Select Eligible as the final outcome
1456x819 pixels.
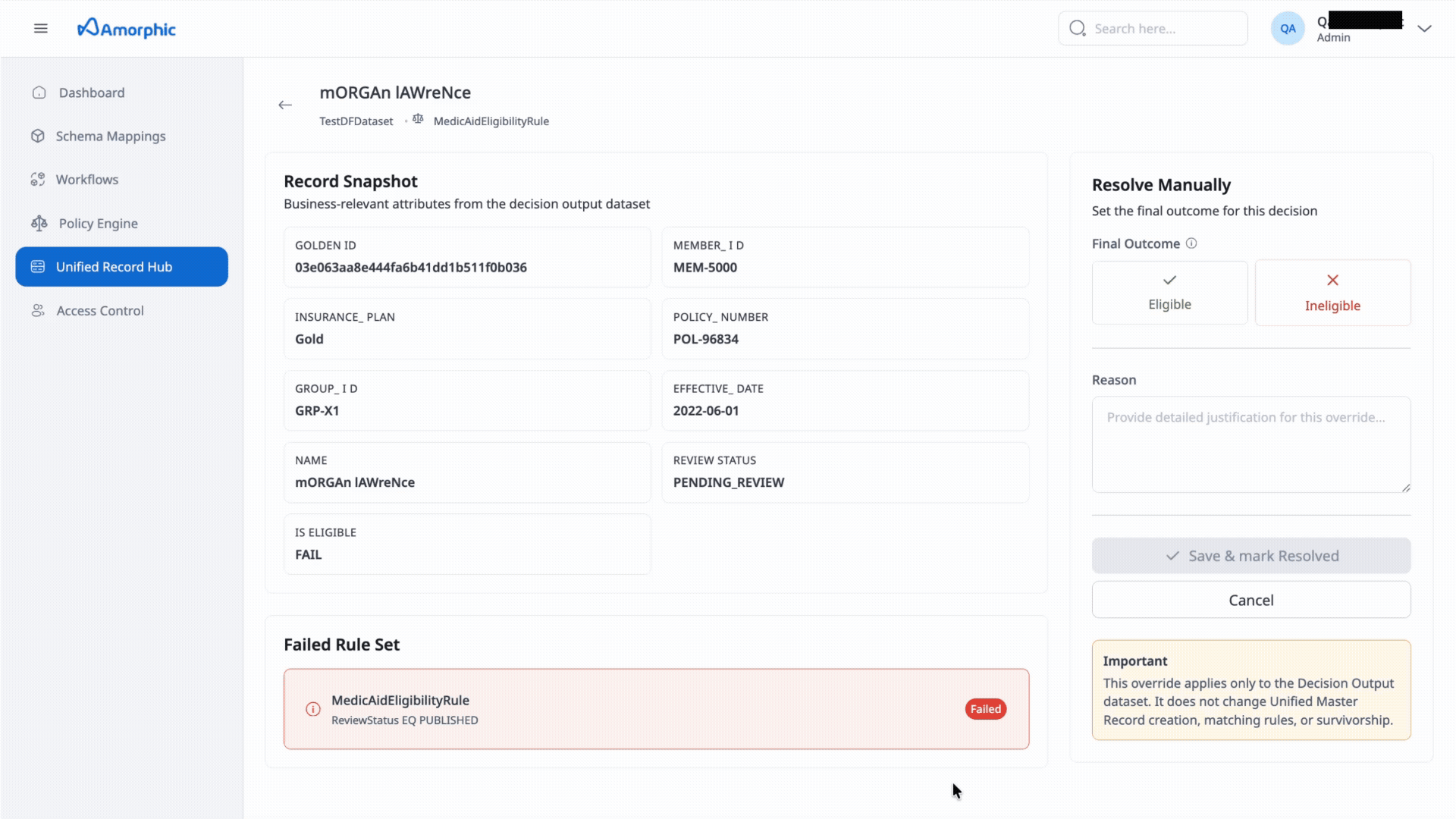[x=1169, y=293]
